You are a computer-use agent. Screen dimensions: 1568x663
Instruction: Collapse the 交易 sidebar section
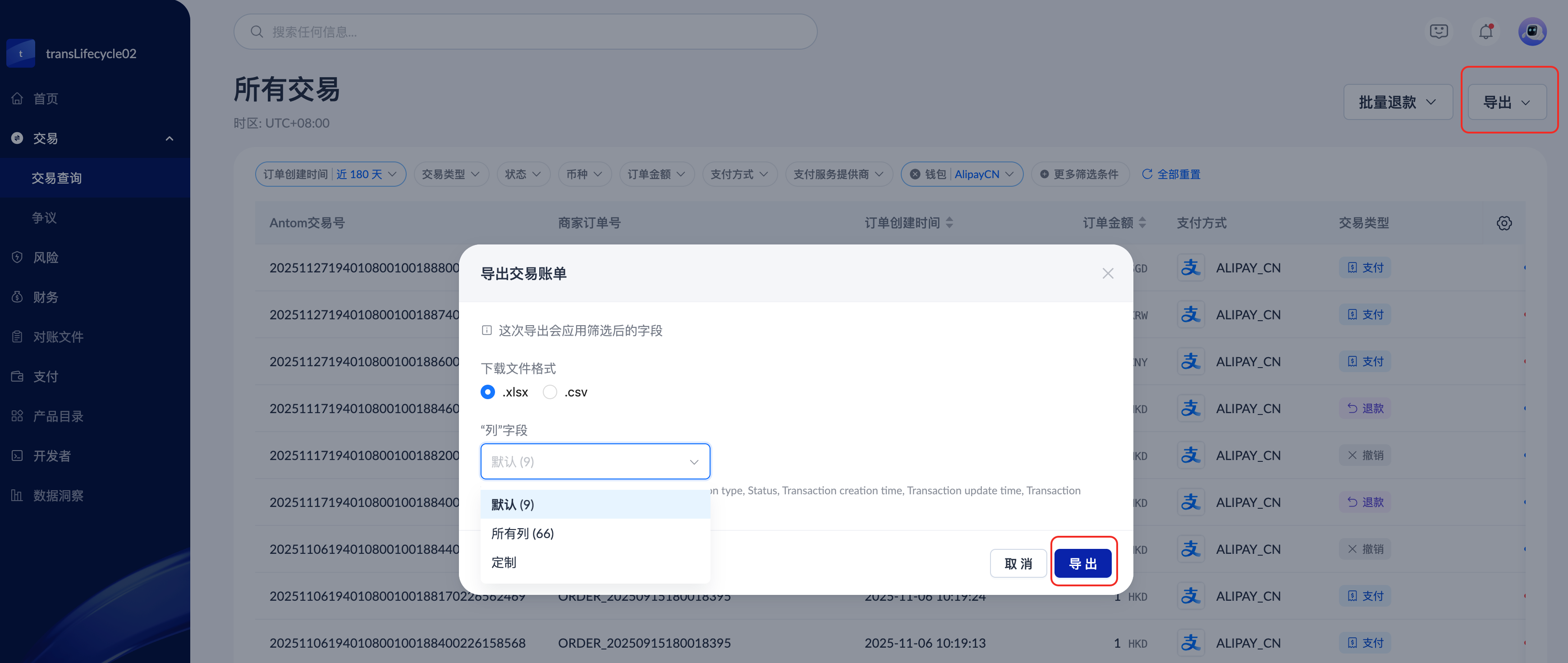point(169,139)
